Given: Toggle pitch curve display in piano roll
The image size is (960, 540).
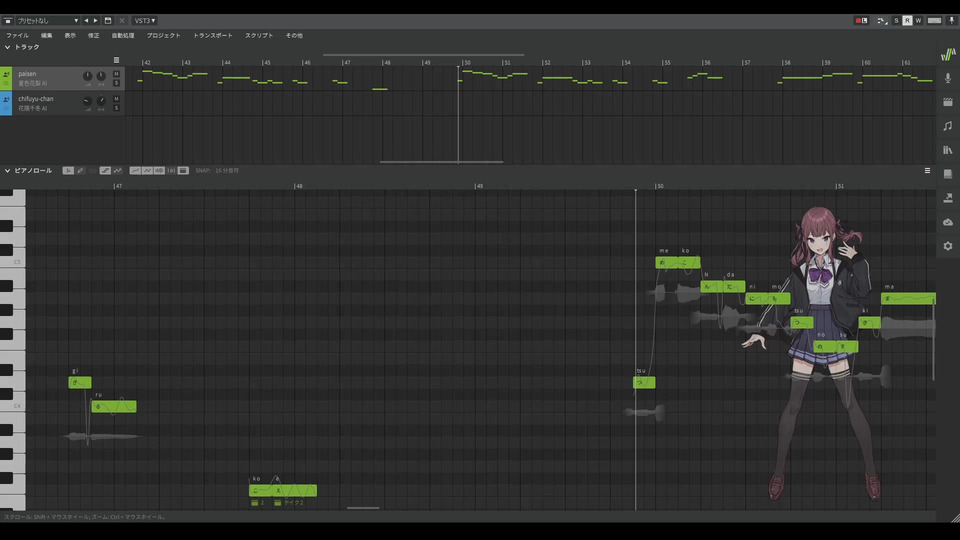Looking at the screenshot, I should (135, 171).
